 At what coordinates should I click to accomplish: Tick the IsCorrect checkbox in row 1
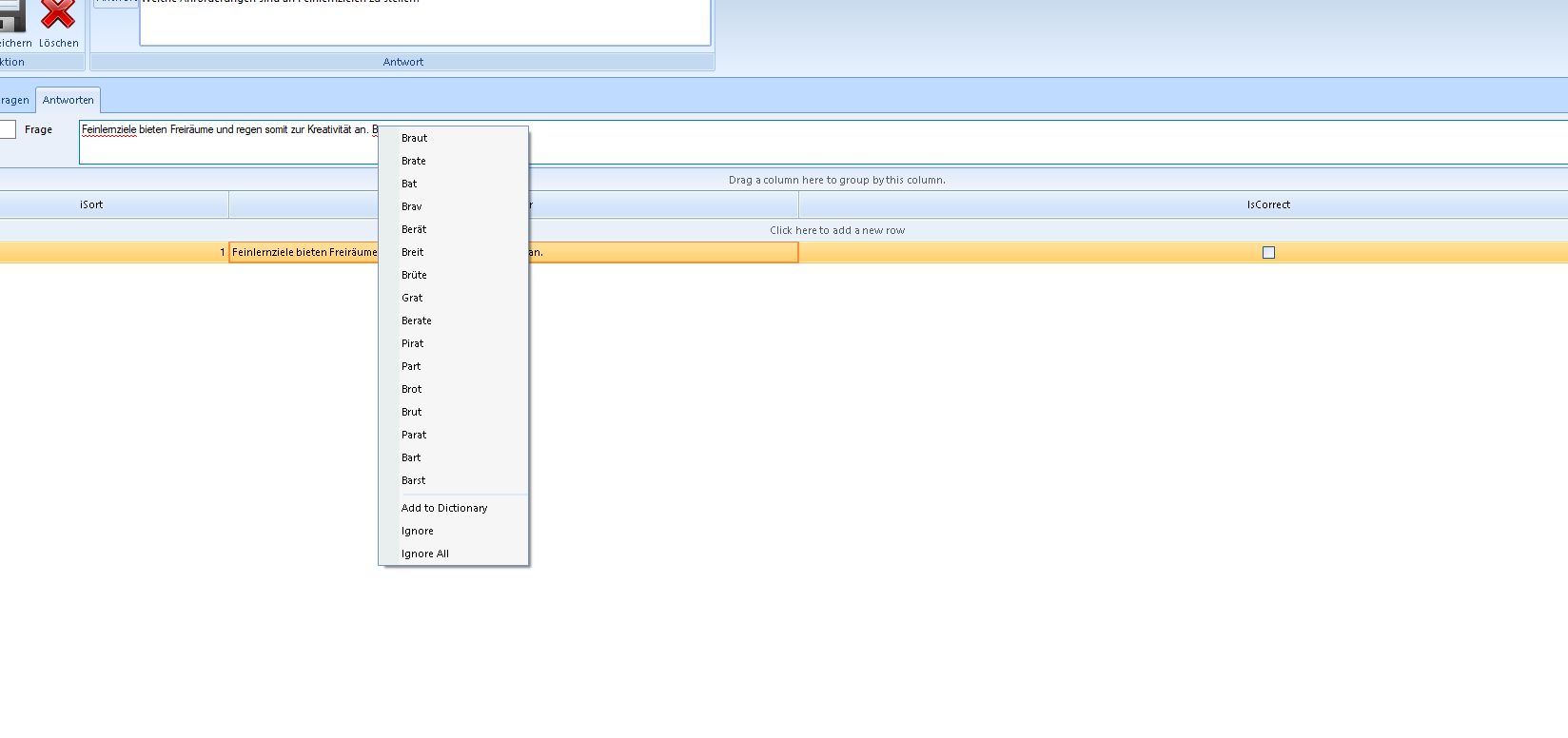click(1268, 252)
